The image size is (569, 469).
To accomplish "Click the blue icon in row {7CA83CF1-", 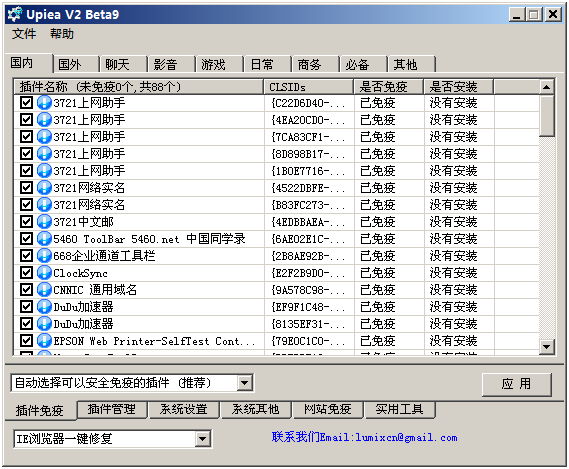I will tap(44, 137).
